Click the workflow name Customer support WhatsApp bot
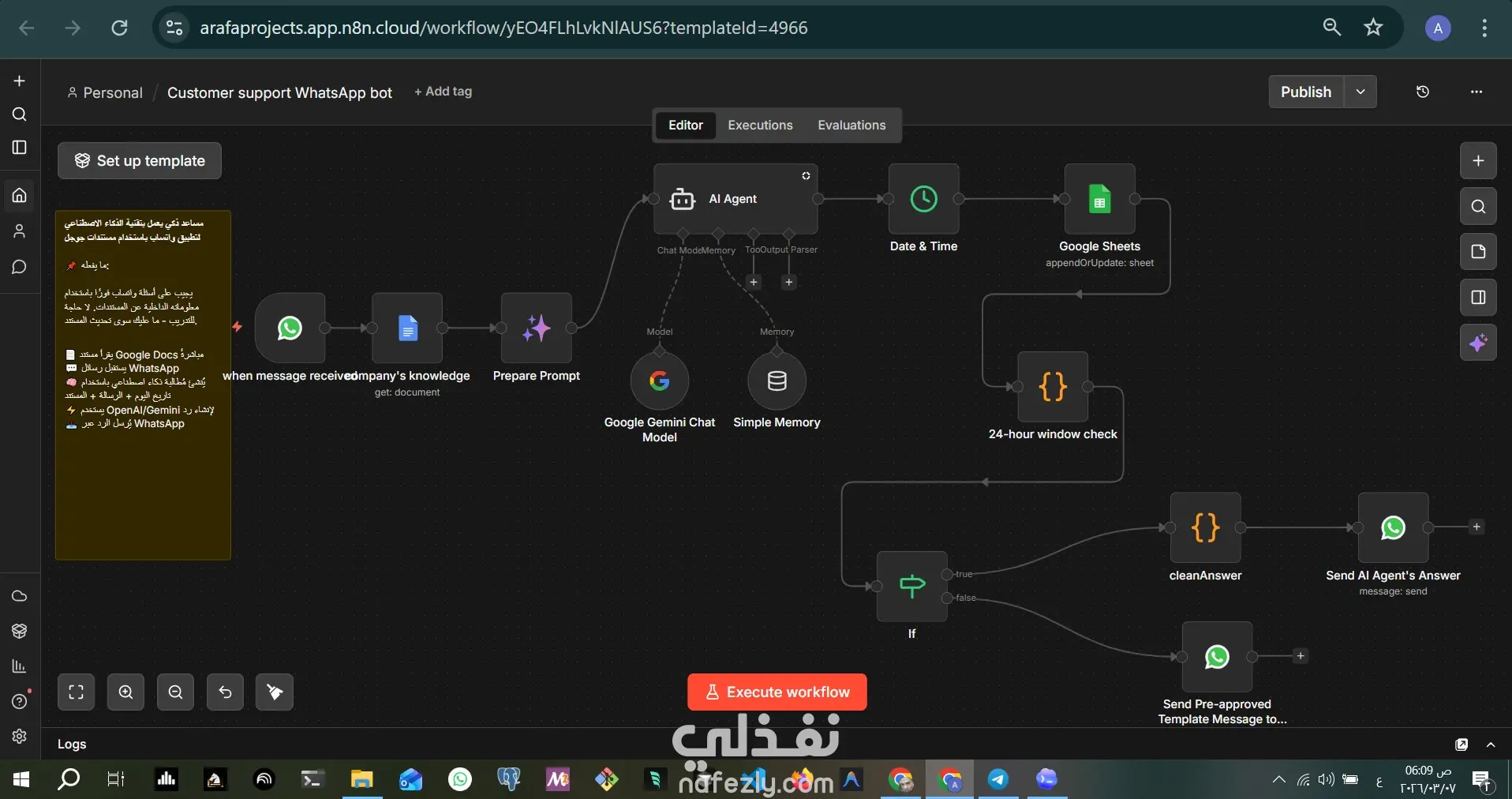Viewport: 1512px width, 799px height. point(279,92)
